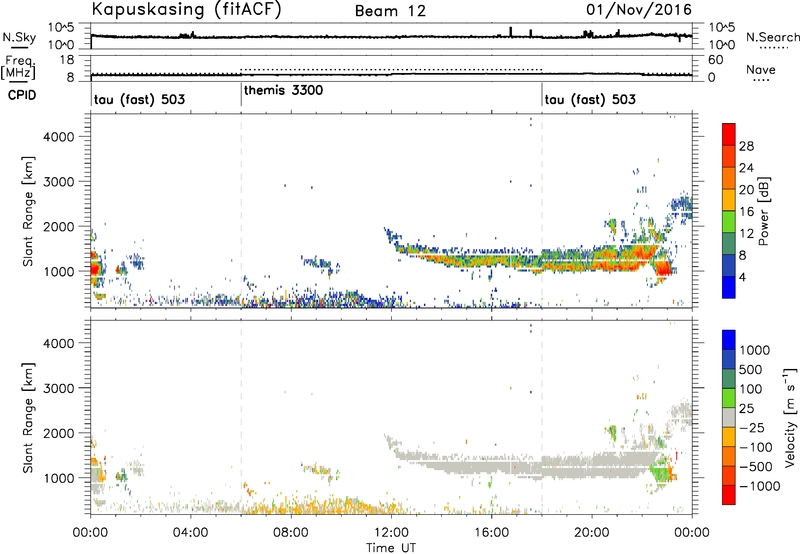Click the gray velocity band at 16:00

491,466
